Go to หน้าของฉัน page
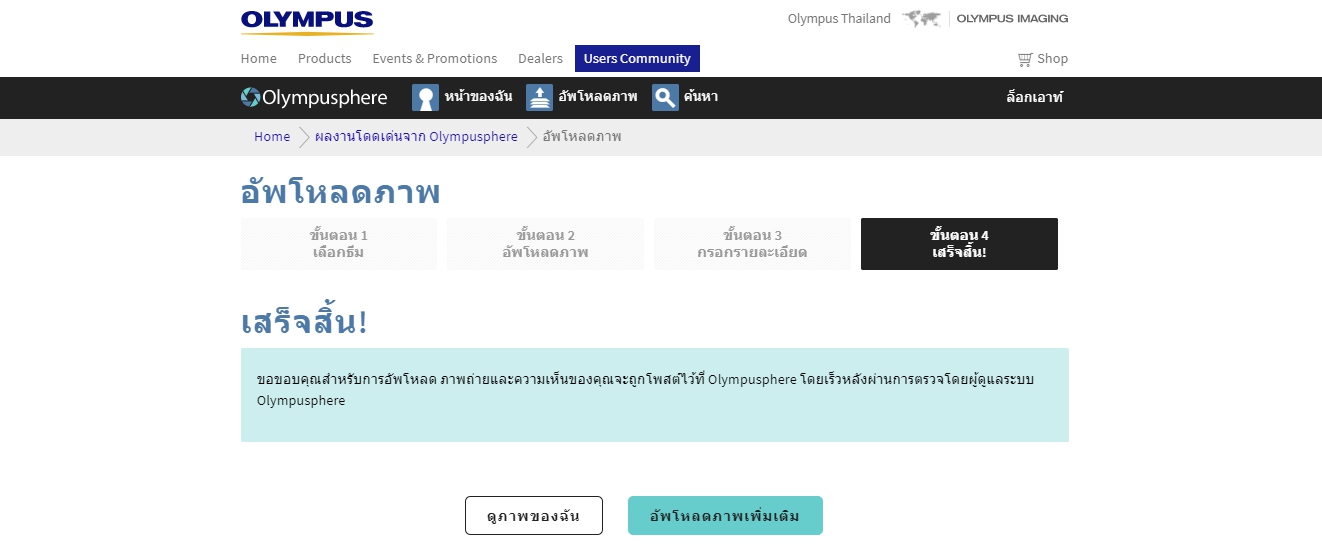 [478, 97]
